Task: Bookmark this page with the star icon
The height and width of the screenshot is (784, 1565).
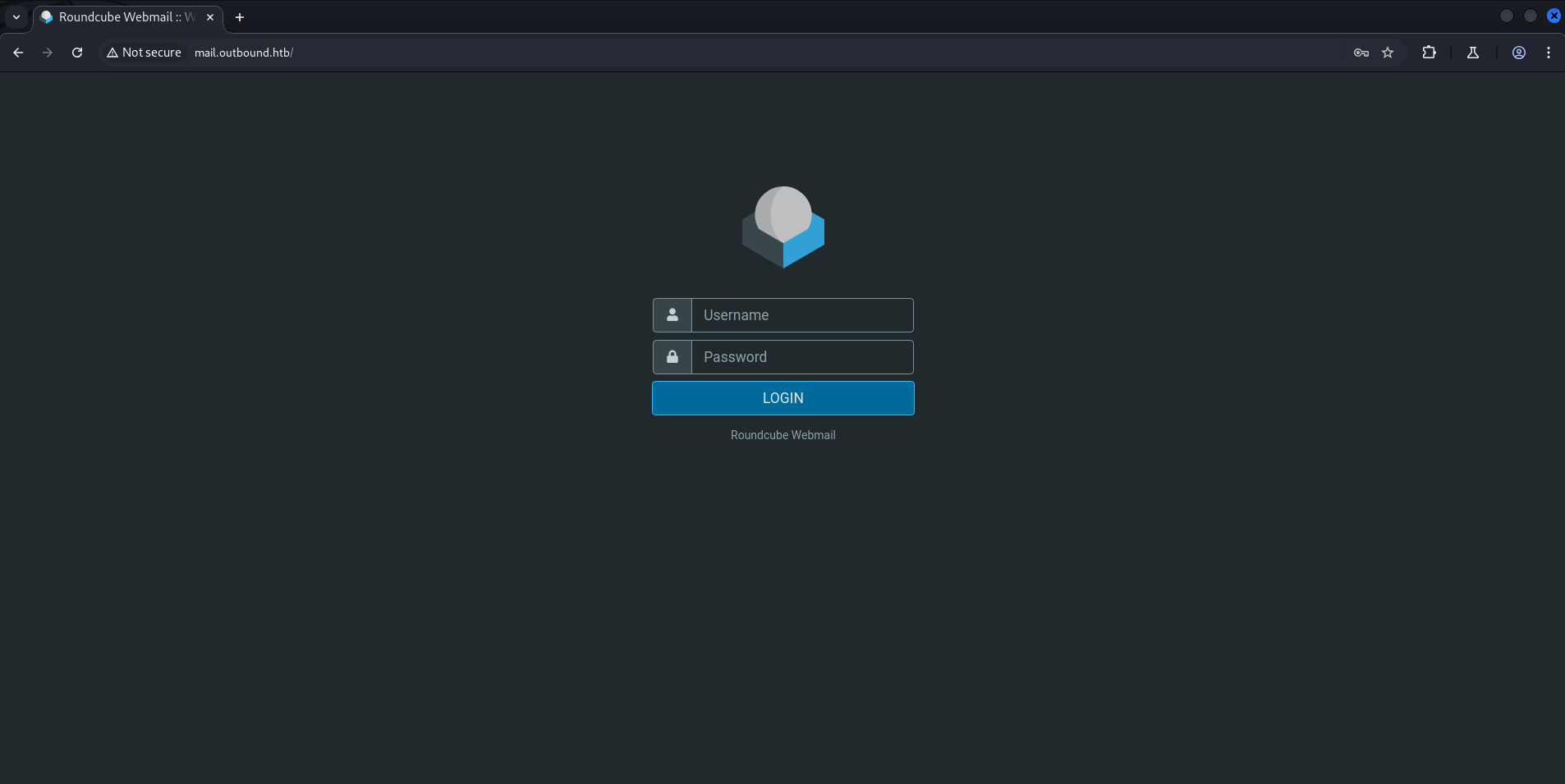Action: 1388,53
